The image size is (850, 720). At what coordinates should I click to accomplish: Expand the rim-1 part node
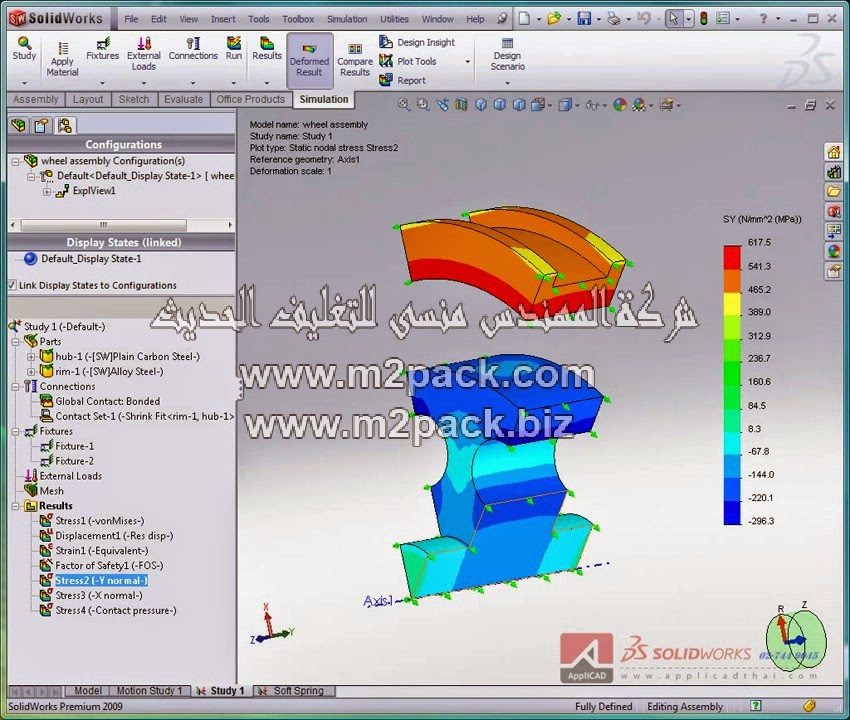click(x=31, y=372)
